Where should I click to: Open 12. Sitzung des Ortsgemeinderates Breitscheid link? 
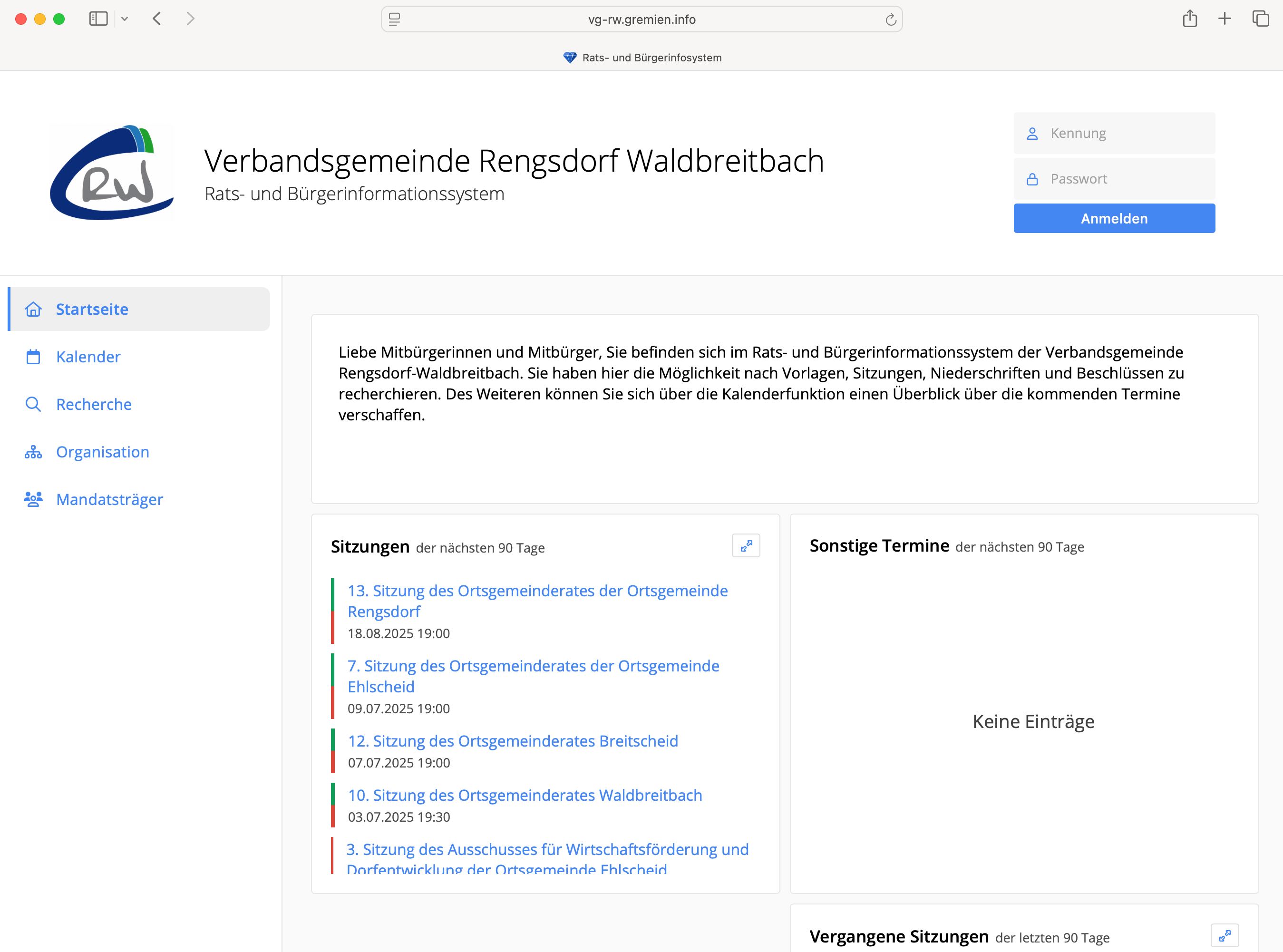tap(513, 741)
